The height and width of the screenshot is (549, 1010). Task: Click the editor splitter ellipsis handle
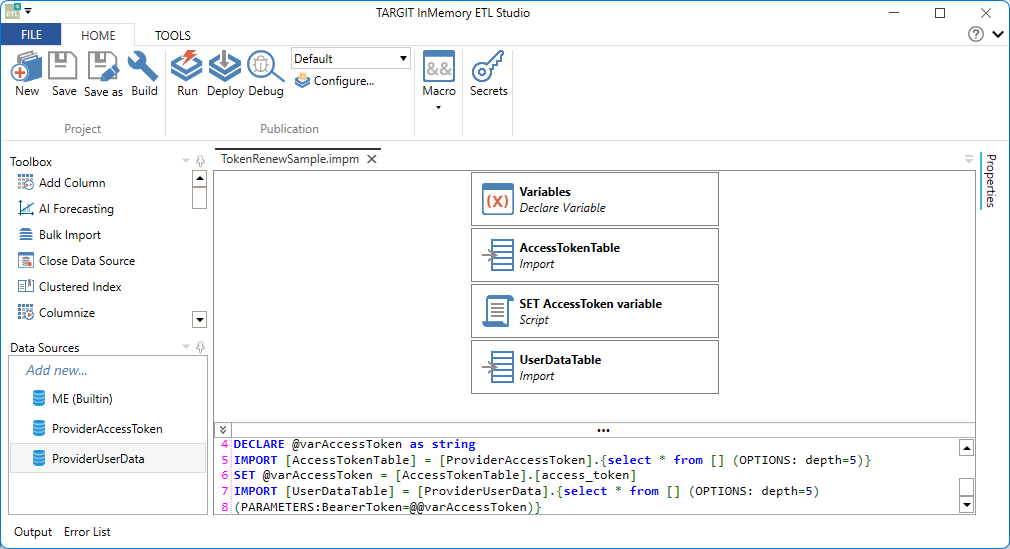pos(603,430)
